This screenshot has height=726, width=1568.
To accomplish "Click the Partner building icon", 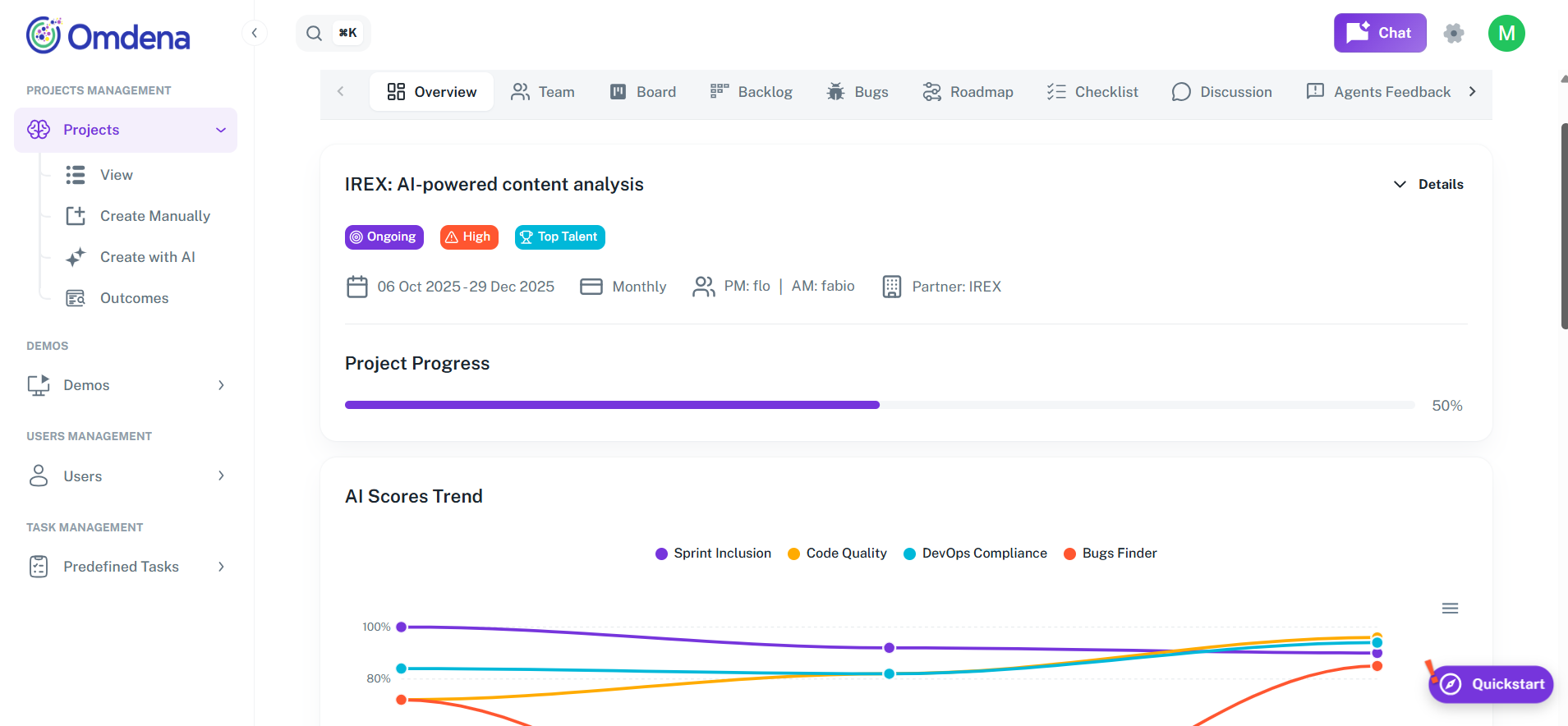I will [x=892, y=287].
